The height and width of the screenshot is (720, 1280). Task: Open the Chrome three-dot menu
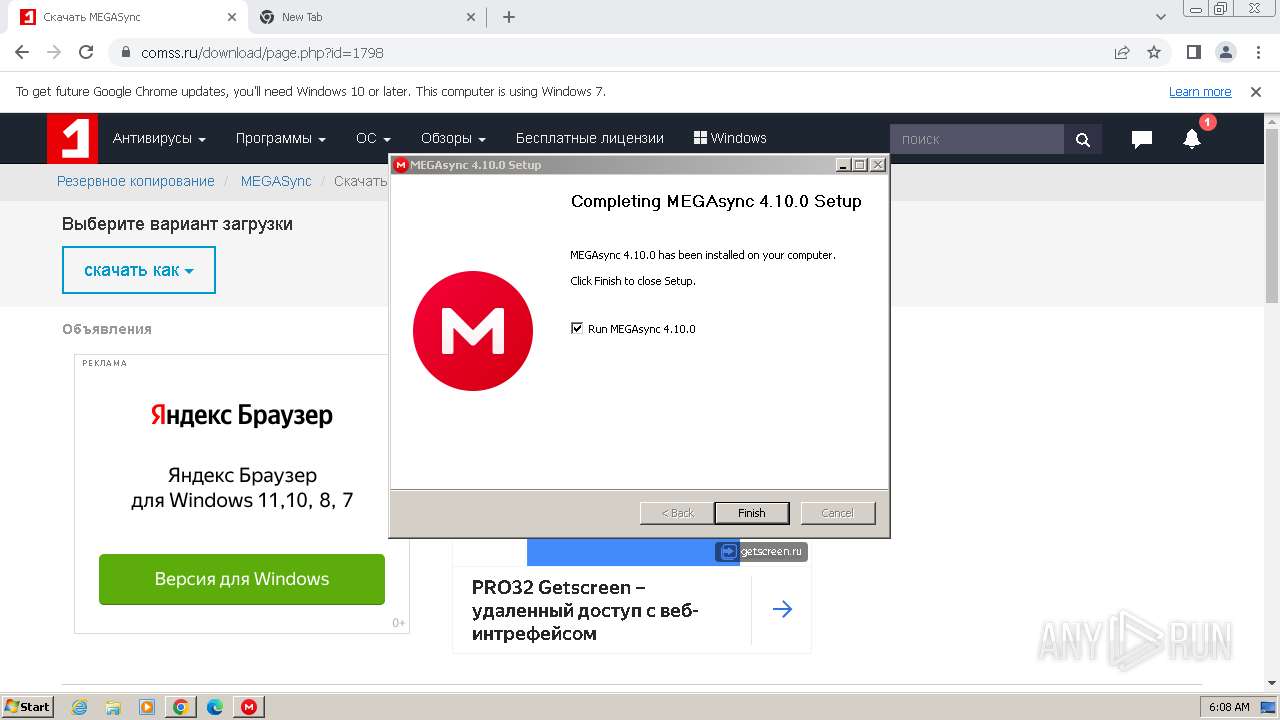pos(1257,52)
